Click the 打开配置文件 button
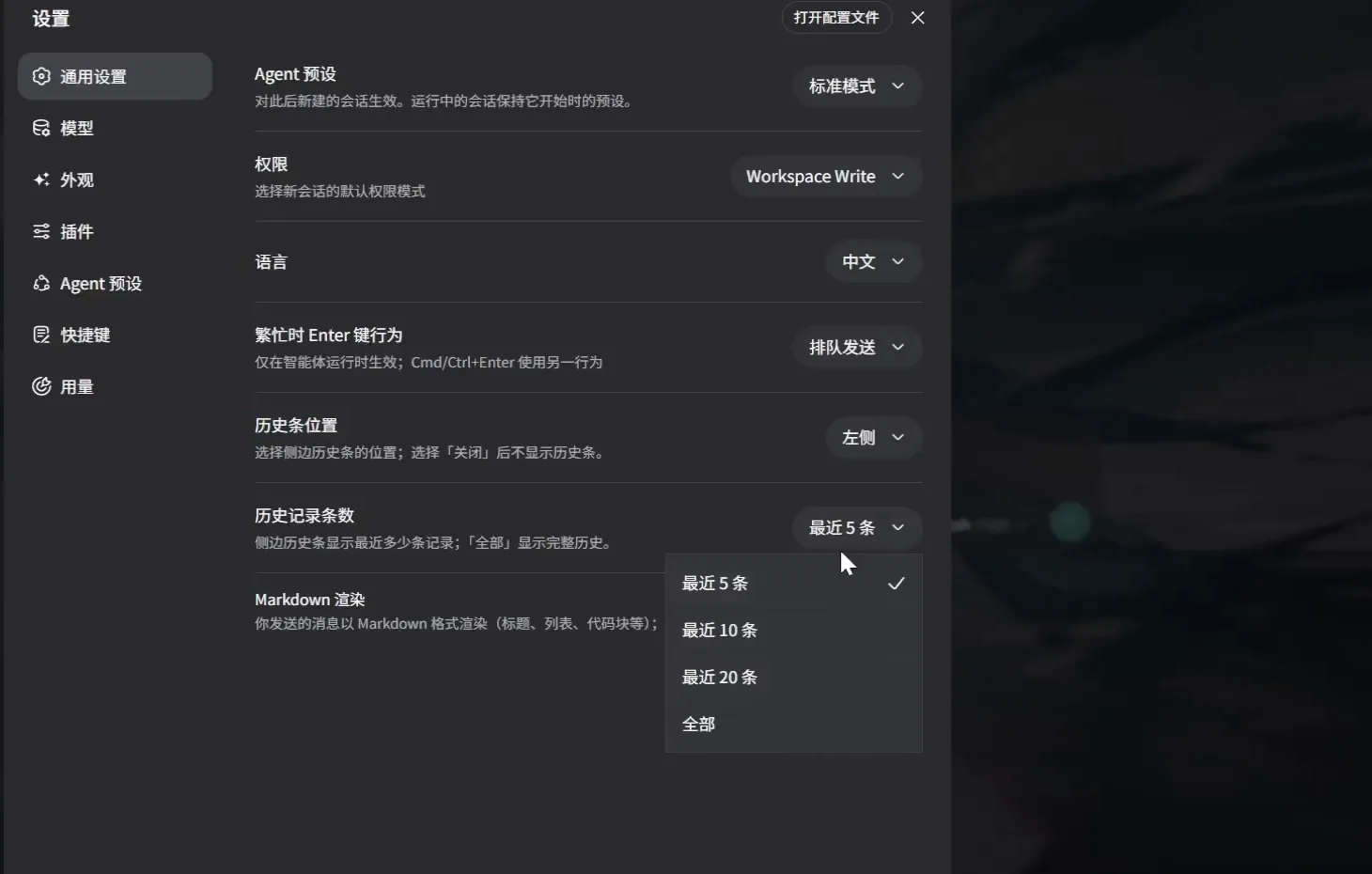The image size is (1372, 874). 836,18
